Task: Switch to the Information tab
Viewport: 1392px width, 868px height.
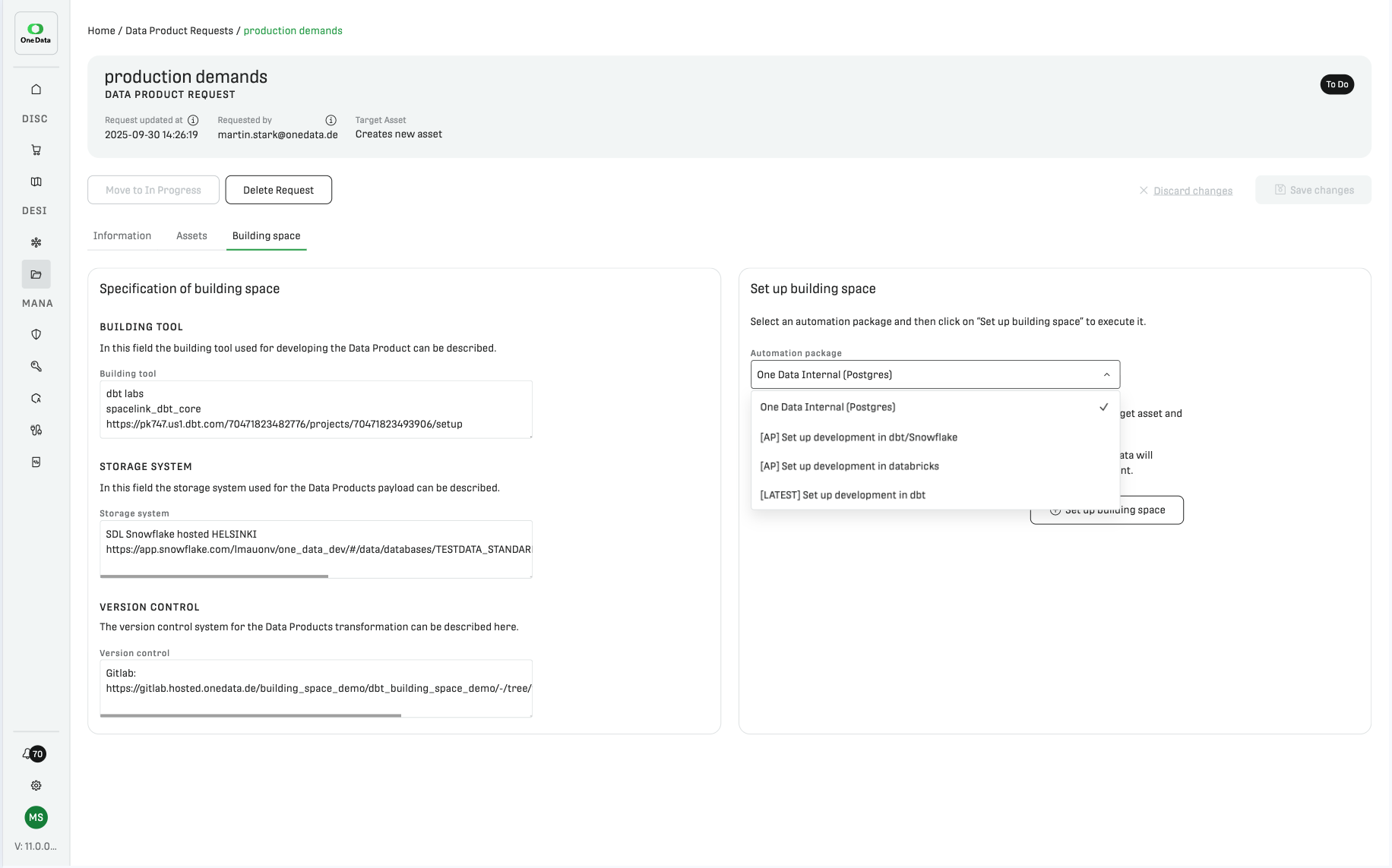Action: [x=122, y=236]
